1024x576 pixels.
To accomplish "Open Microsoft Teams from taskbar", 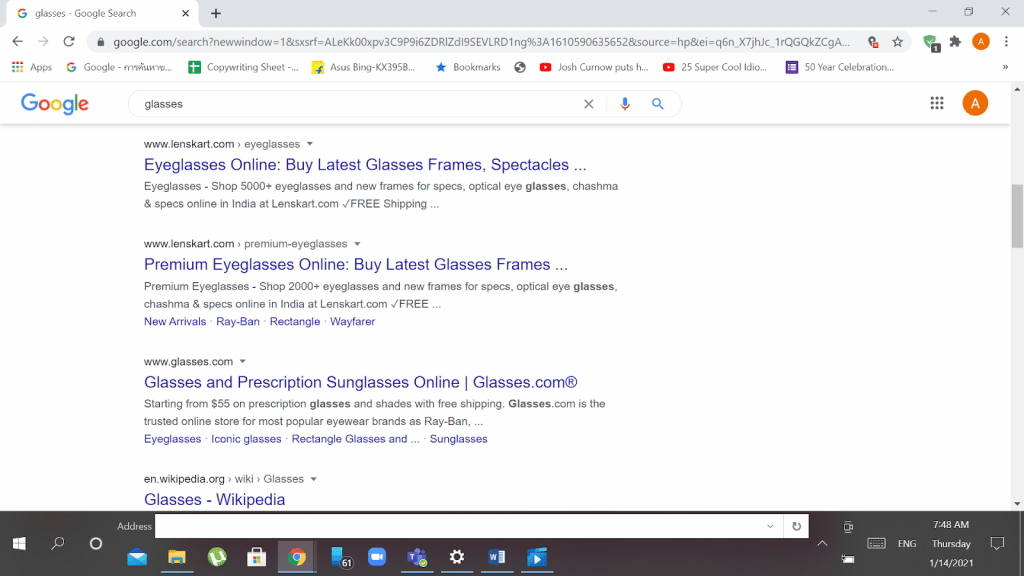I will [417, 558].
